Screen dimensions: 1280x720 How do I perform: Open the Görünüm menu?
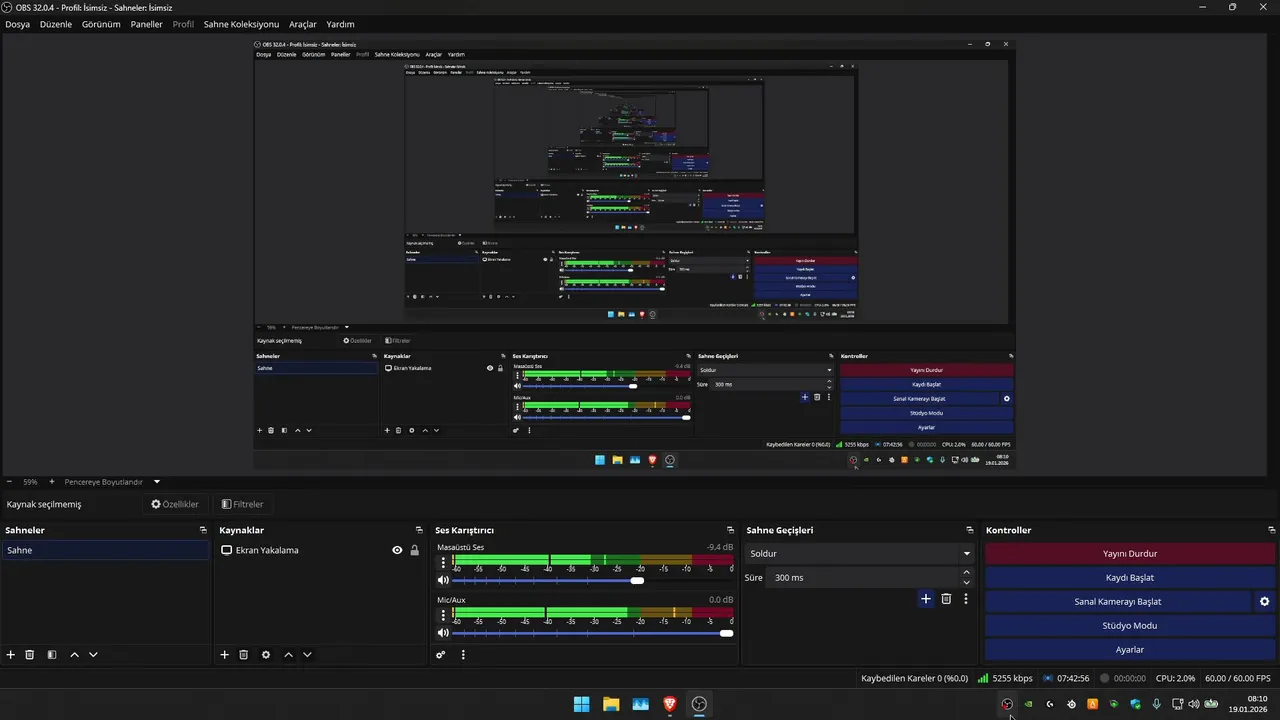(x=101, y=24)
